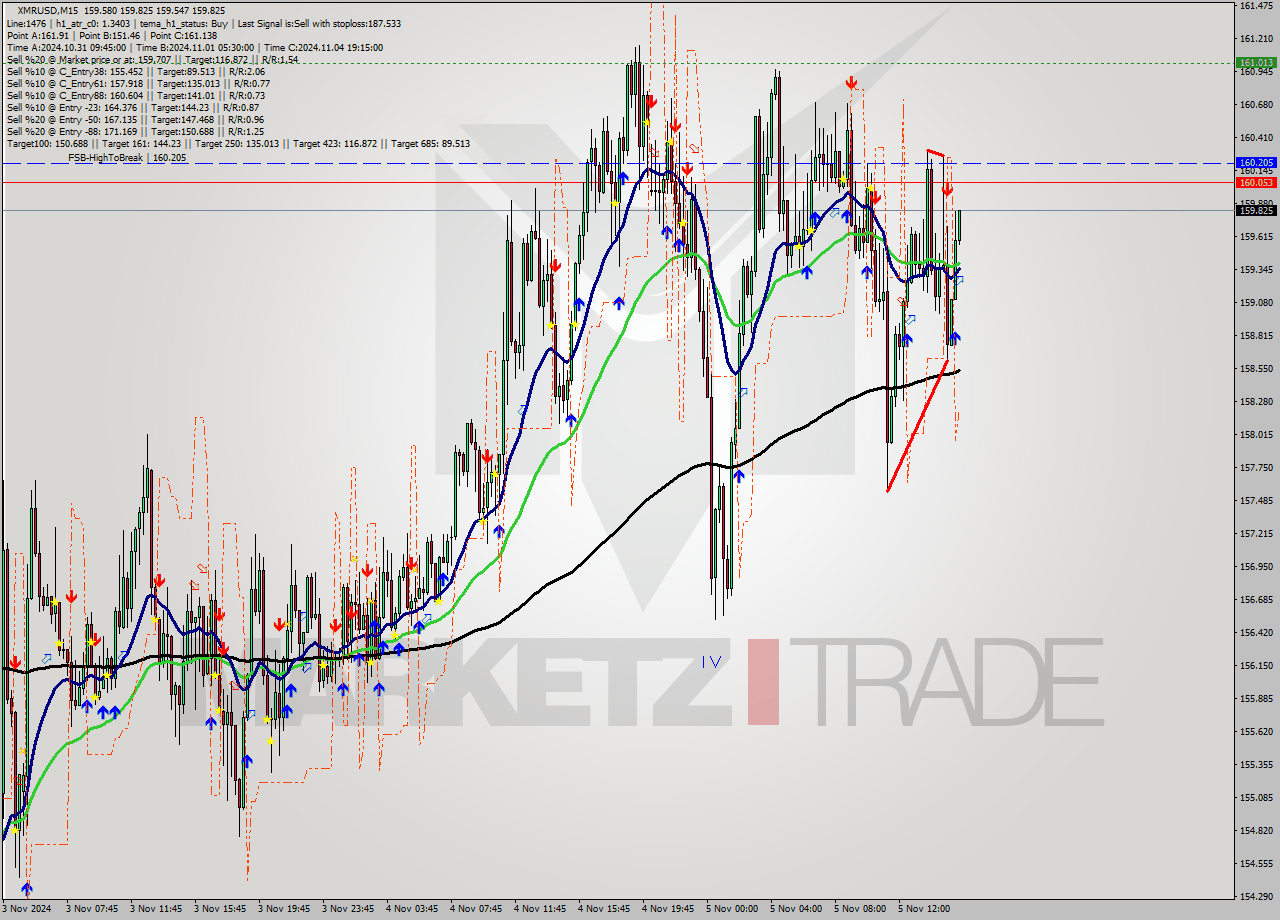Select the FSB-HighToBreak 160.205 label
The image size is (1280, 920).
point(127,157)
